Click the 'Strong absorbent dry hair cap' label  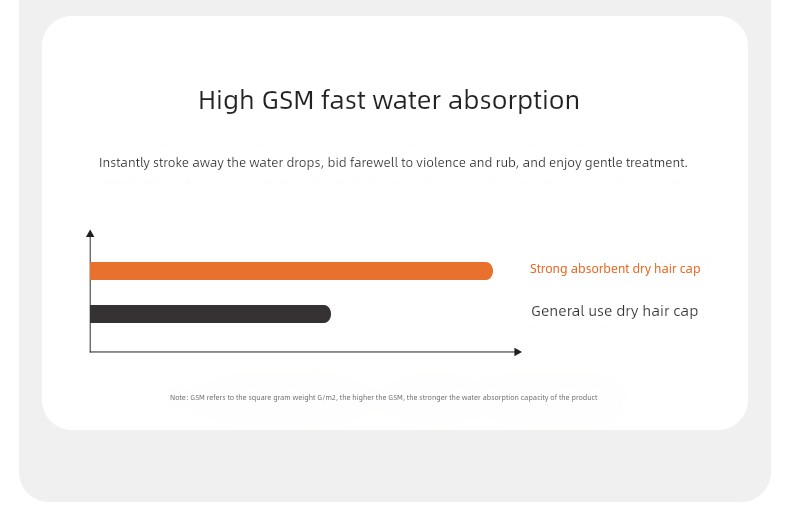615,269
